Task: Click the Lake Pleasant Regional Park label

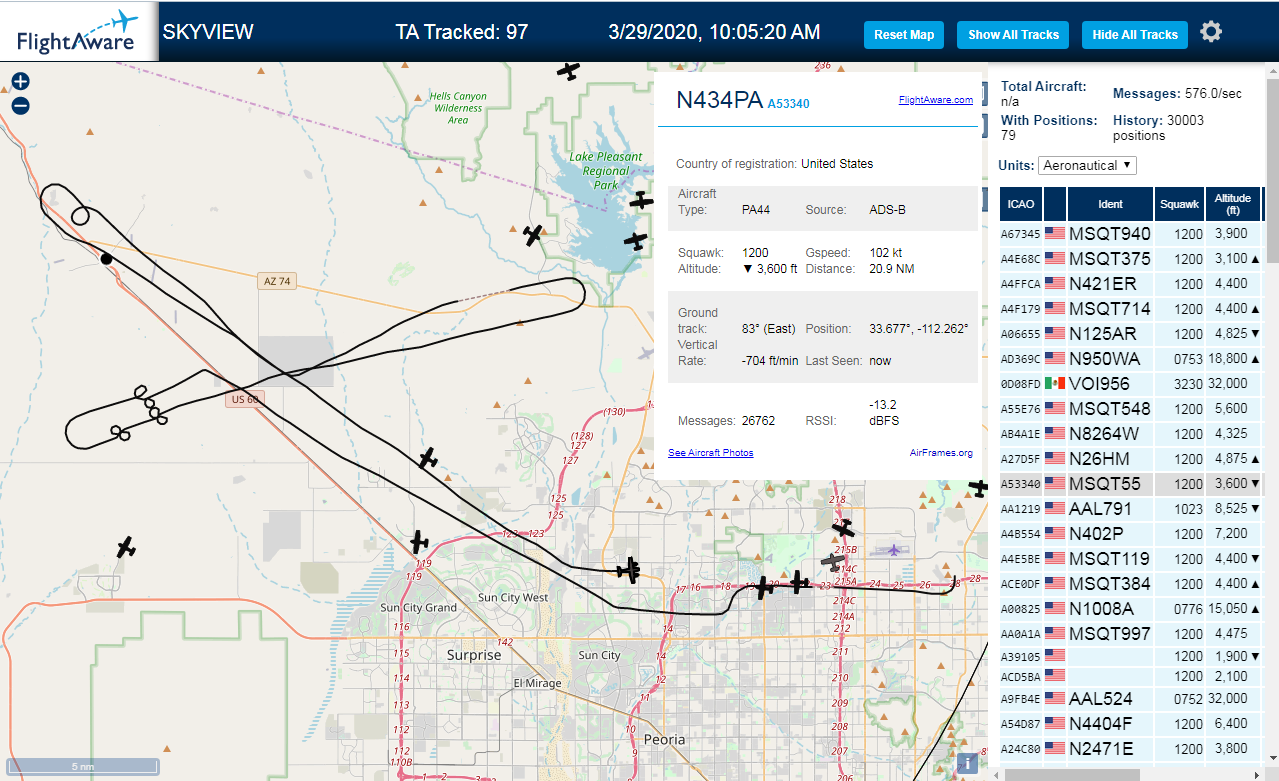Action: coord(606,171)
